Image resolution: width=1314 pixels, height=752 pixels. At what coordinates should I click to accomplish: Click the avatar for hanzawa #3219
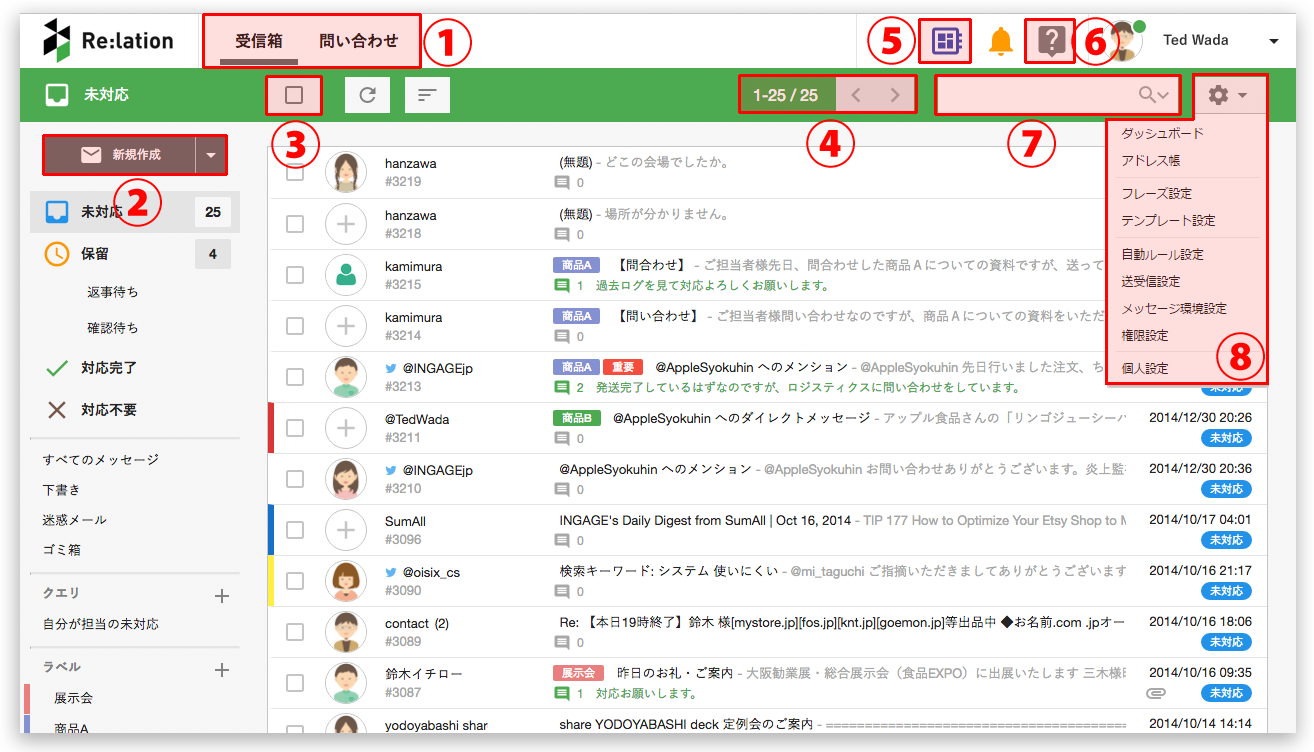tap(346, 172)
